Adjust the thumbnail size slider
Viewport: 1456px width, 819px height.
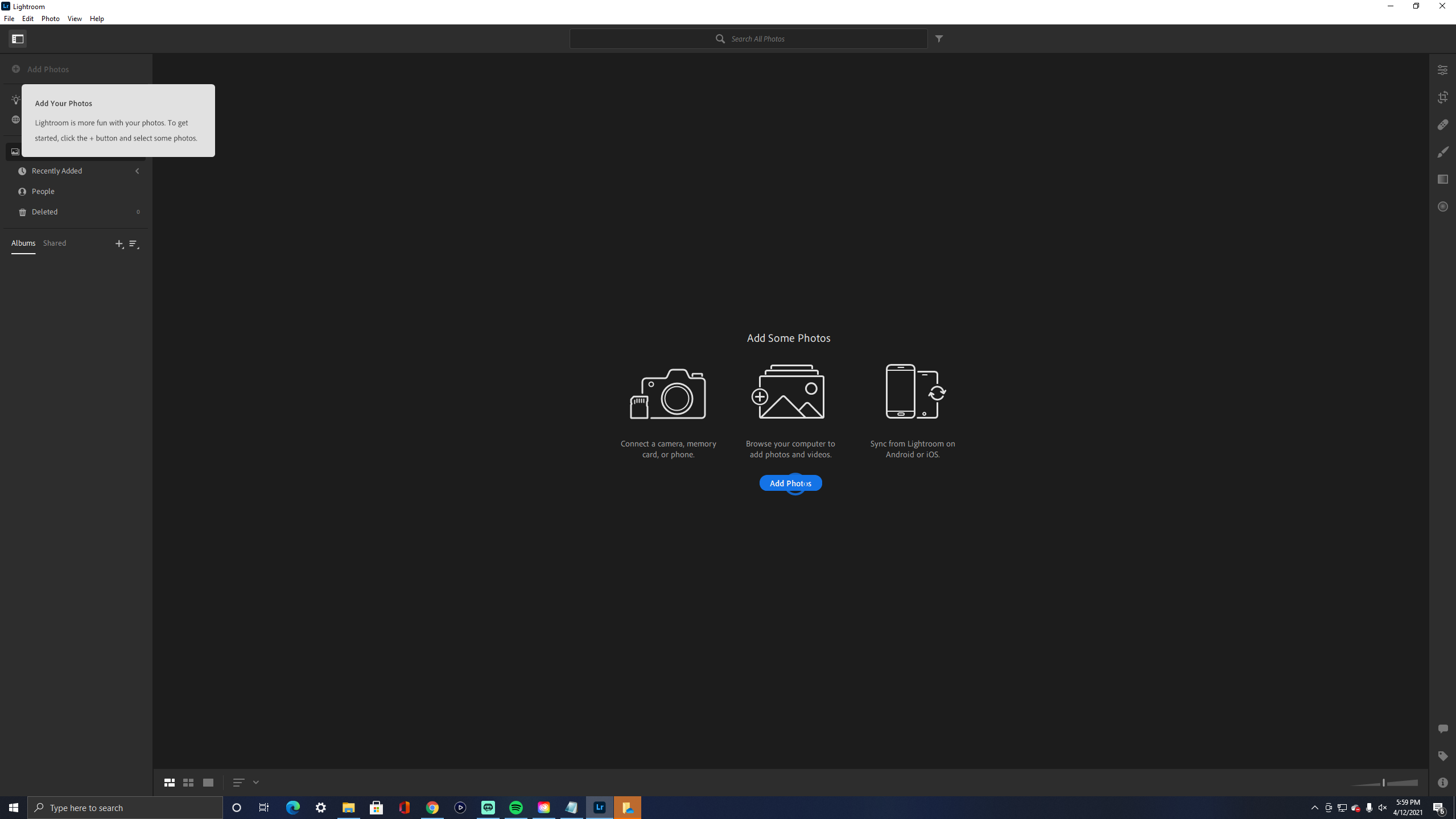(1383, 783)
